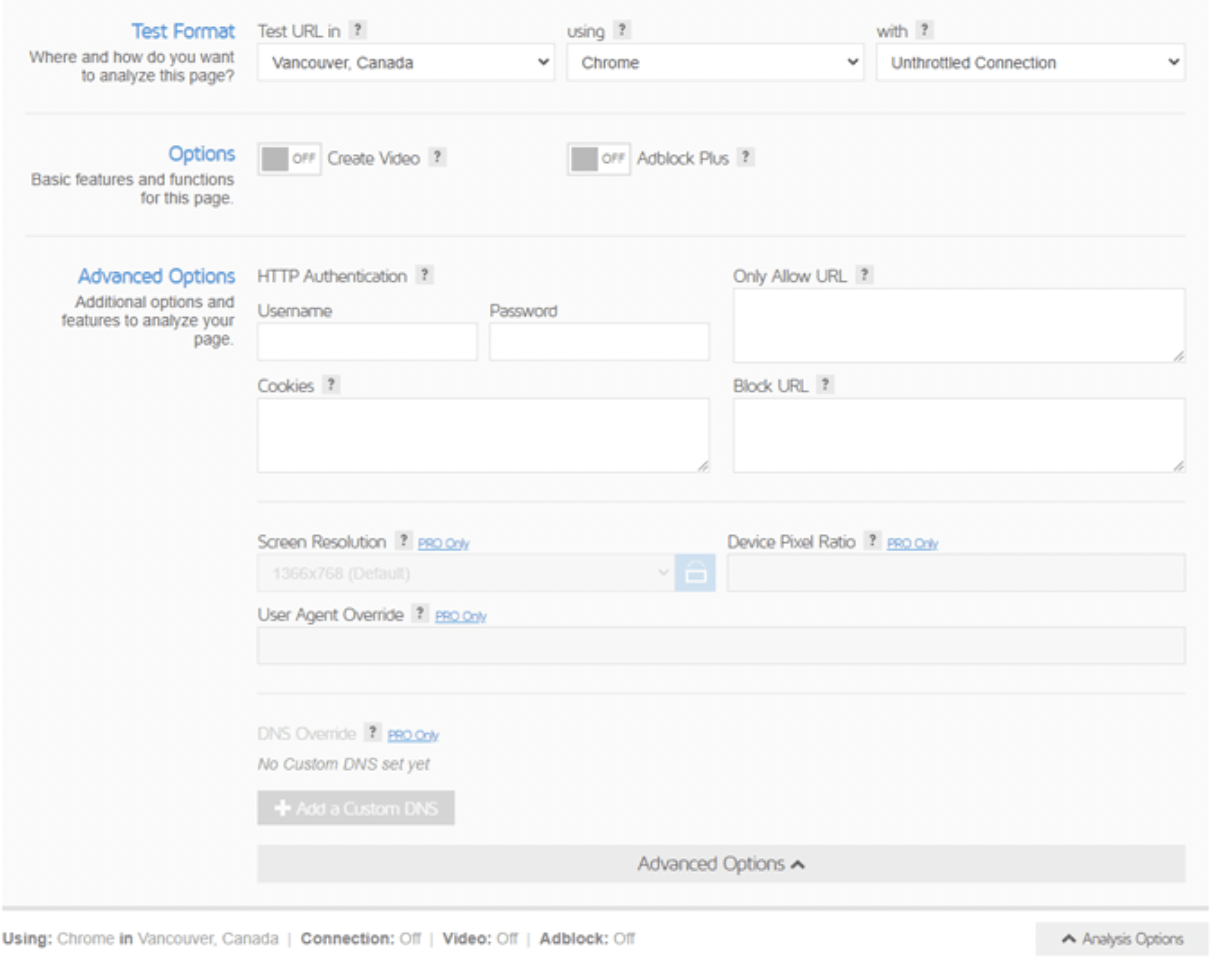Collapse the Analysis Options panel
The image size is (1218, 968).
coord(1122,939)
